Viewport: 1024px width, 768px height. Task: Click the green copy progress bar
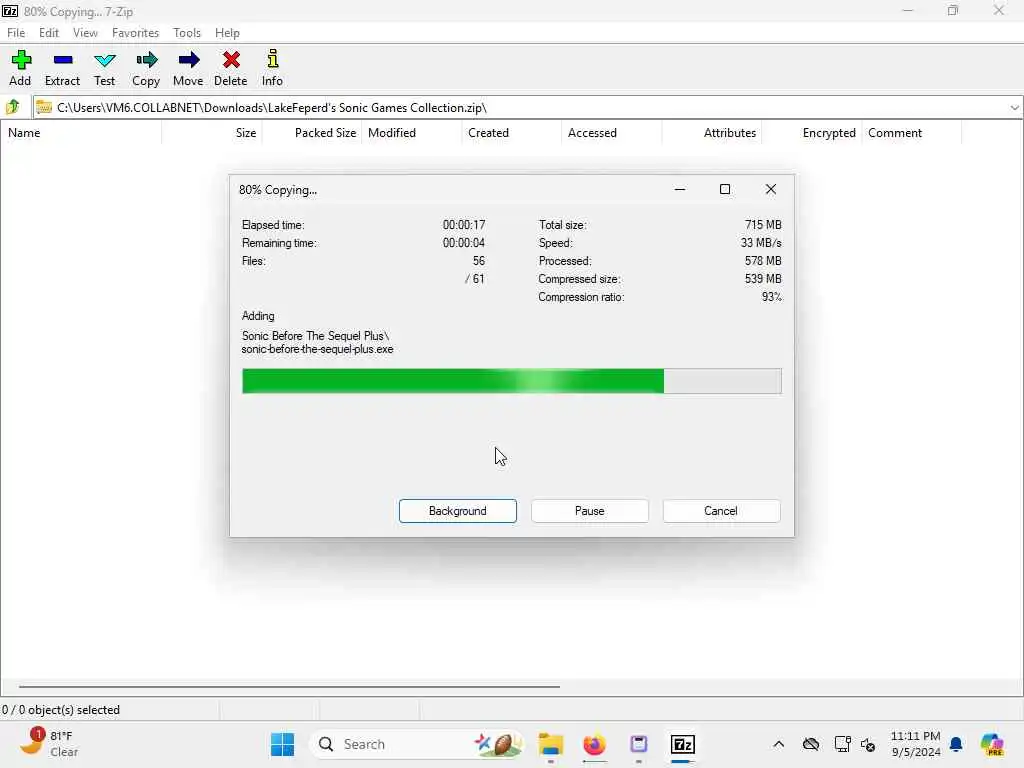tap(511, 381)
